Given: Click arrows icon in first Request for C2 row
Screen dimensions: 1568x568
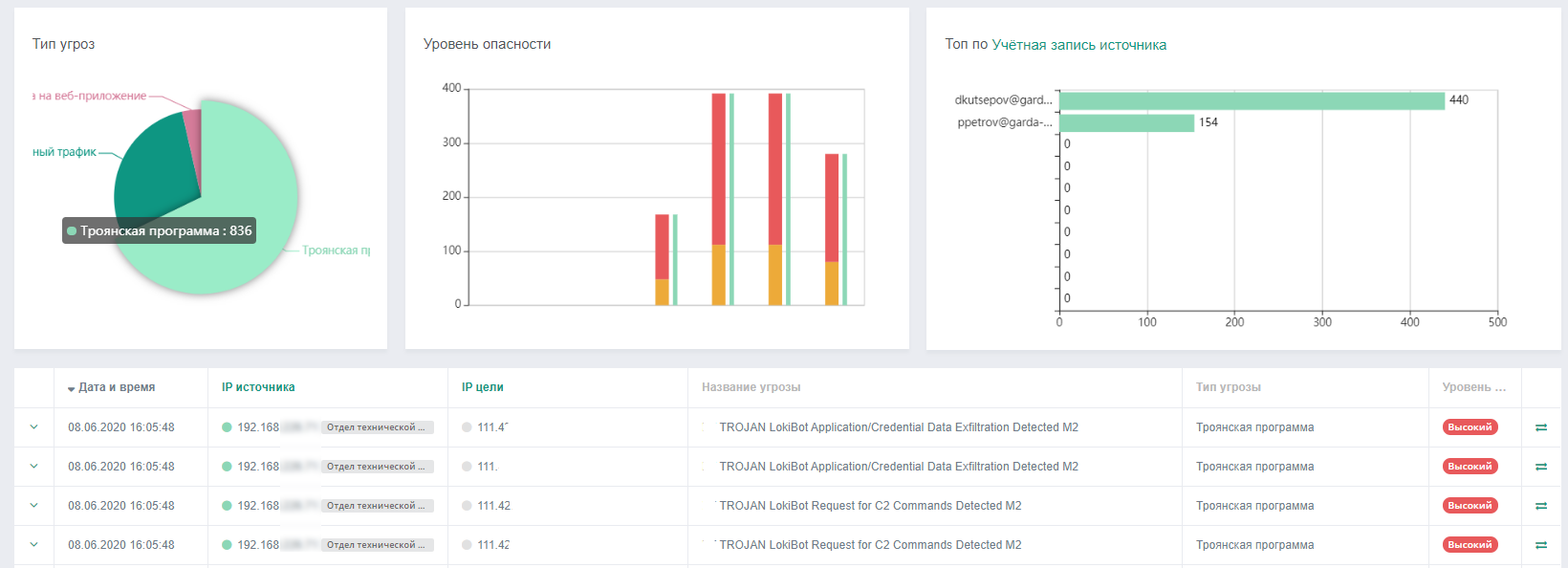Looking at the screenshot, I should click(1541, 506).
